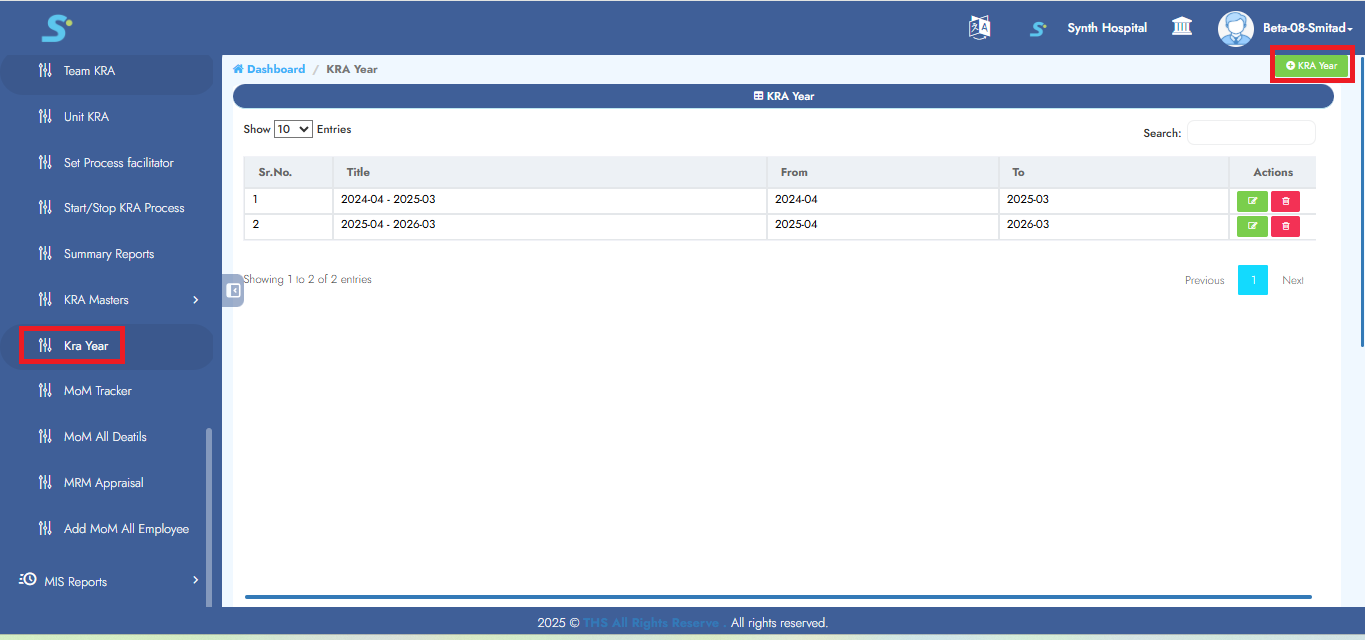Edit the 2024-04 - 2025-03 row
The image size is (1365, 640).
(1252, 201)
